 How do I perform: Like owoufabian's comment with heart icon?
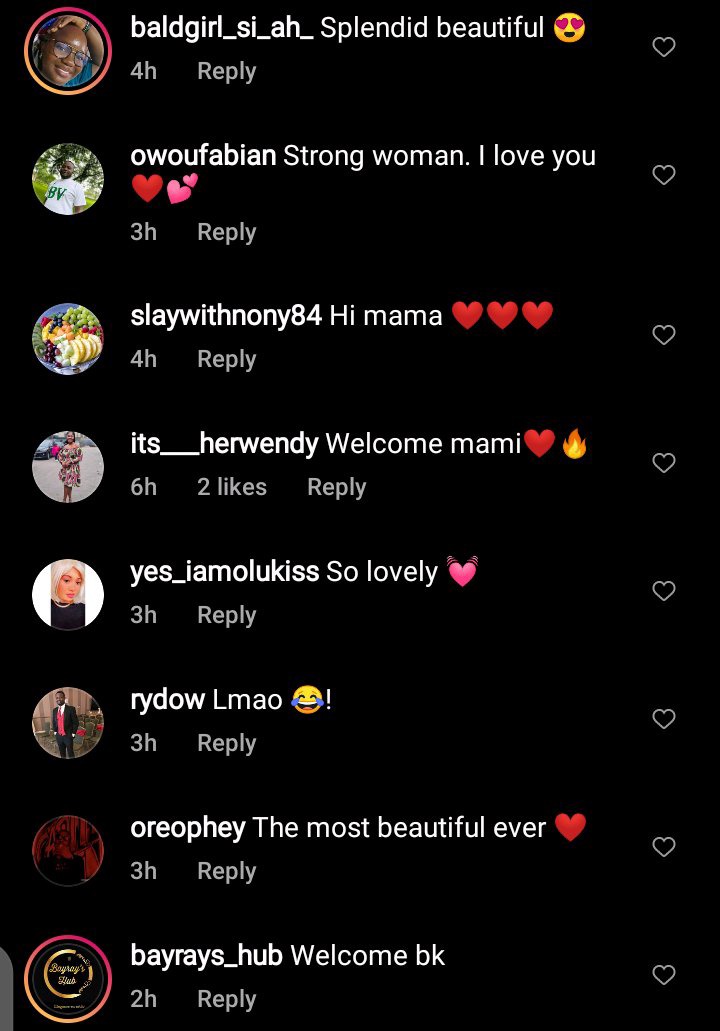(x=663, y=174)
